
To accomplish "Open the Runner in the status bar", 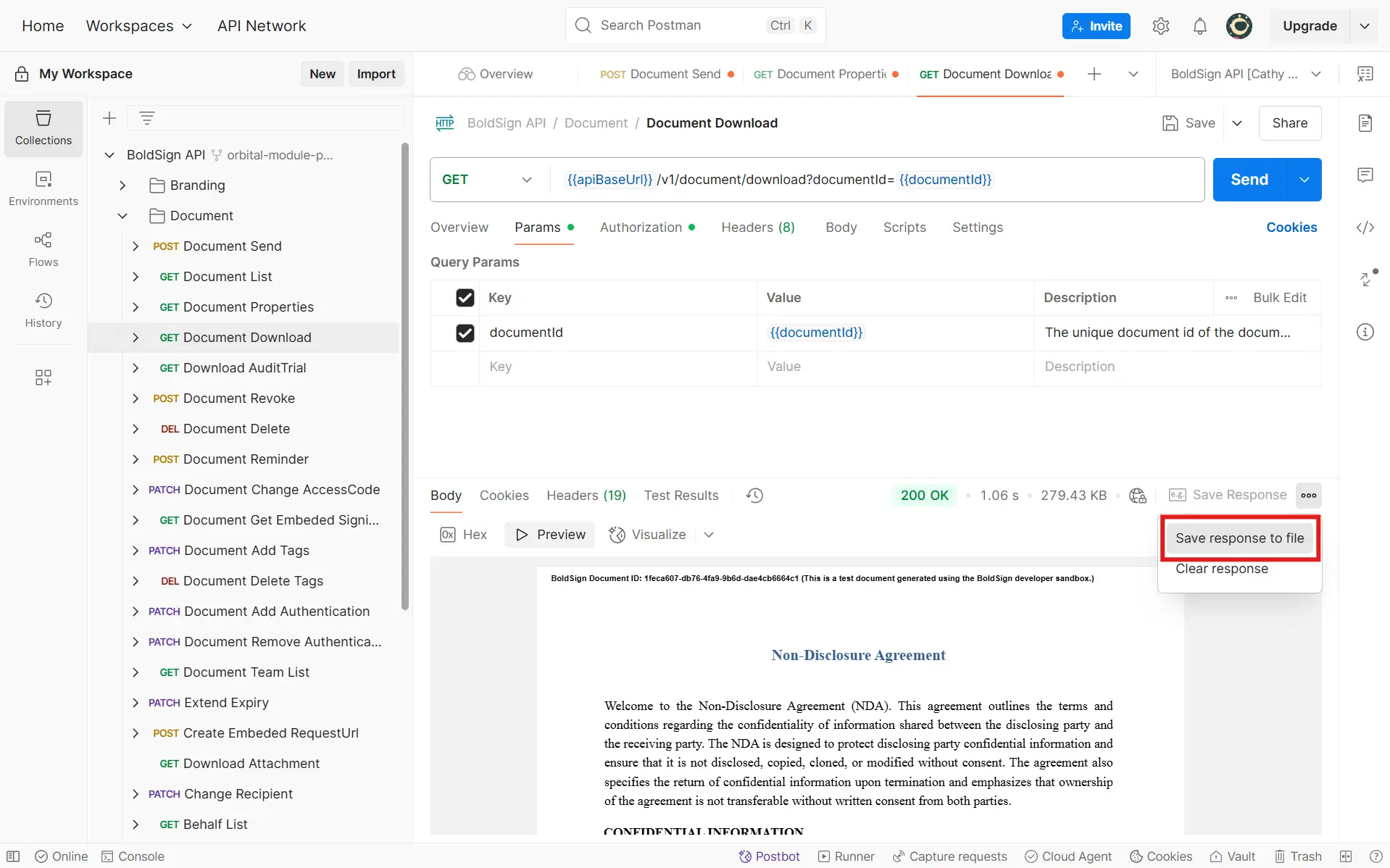I will click(x=846, y=856).
